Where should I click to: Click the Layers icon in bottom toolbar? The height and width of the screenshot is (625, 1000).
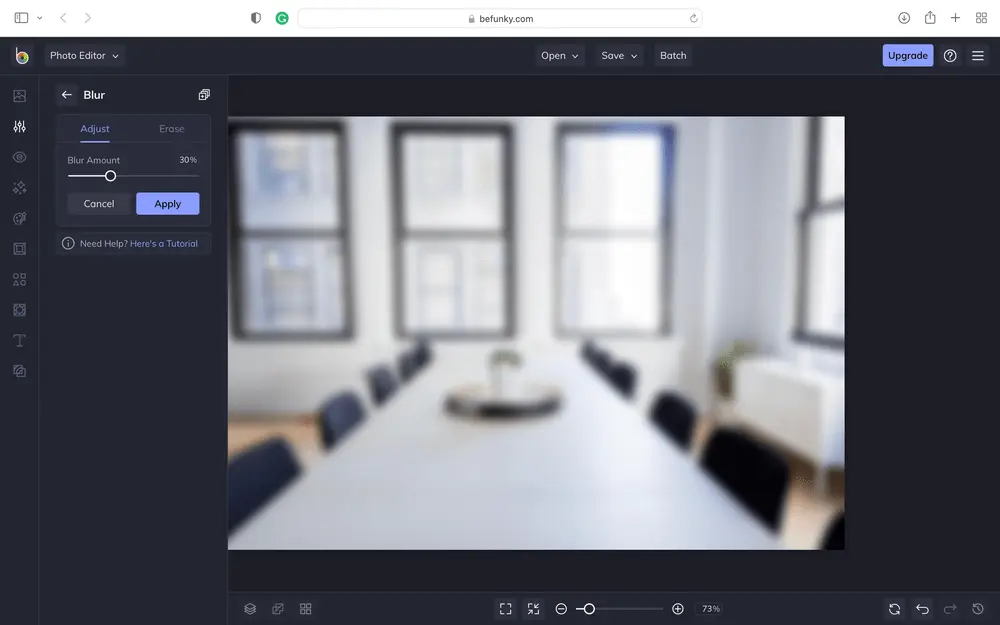(x=249, y=608)
